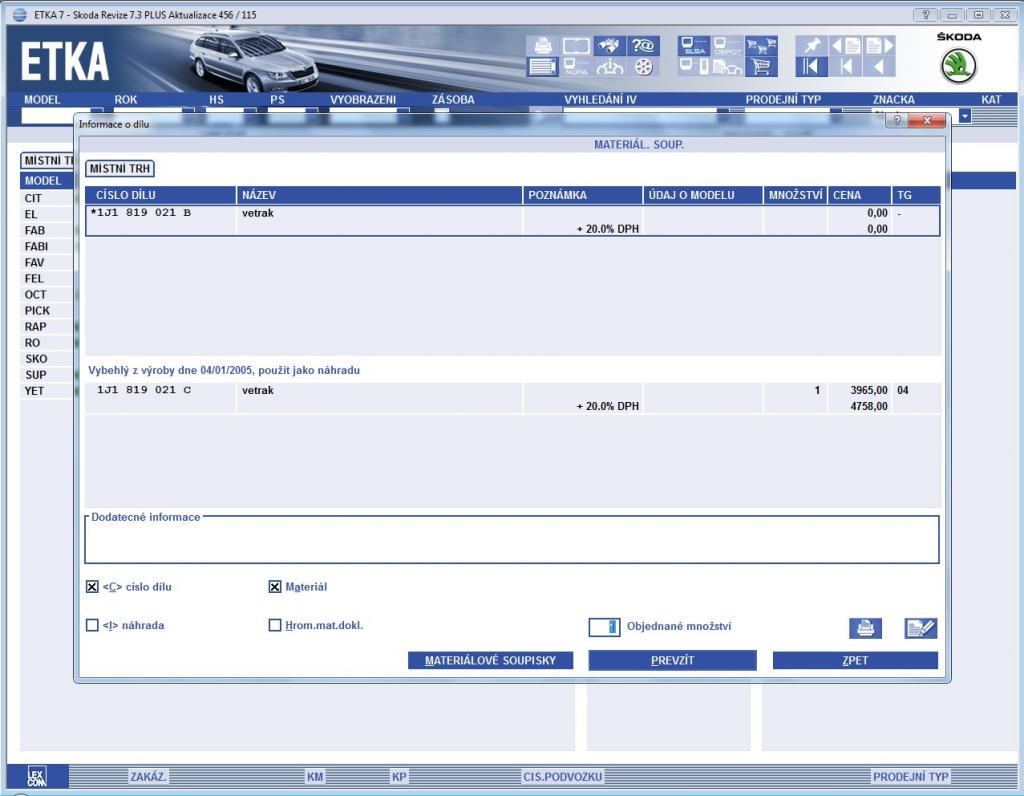Screen dimensions: 1024x796
Task: Click the LexCom logo in the status bar
Action: click(x=37, y=776)
